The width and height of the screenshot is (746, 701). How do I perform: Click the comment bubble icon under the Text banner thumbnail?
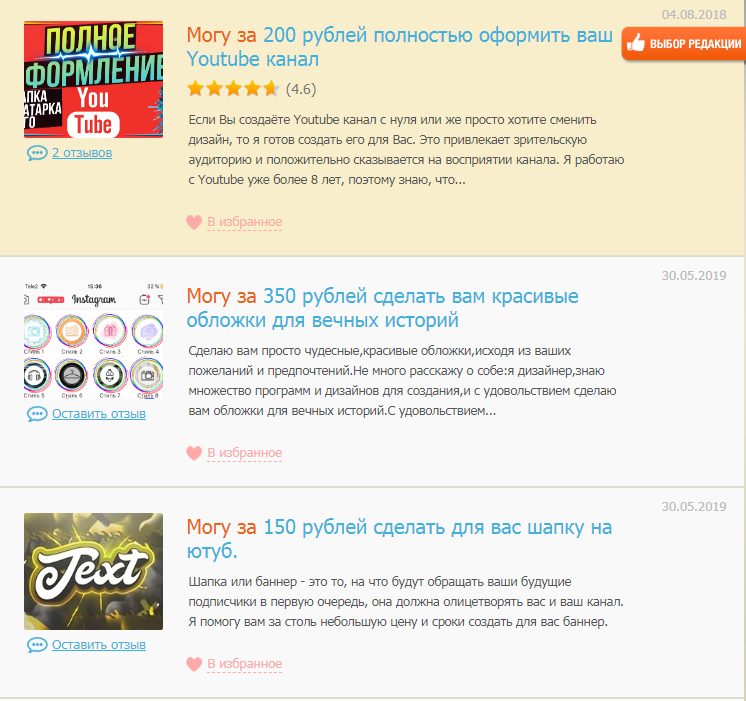pyautogui.click(x=37, y=645)
